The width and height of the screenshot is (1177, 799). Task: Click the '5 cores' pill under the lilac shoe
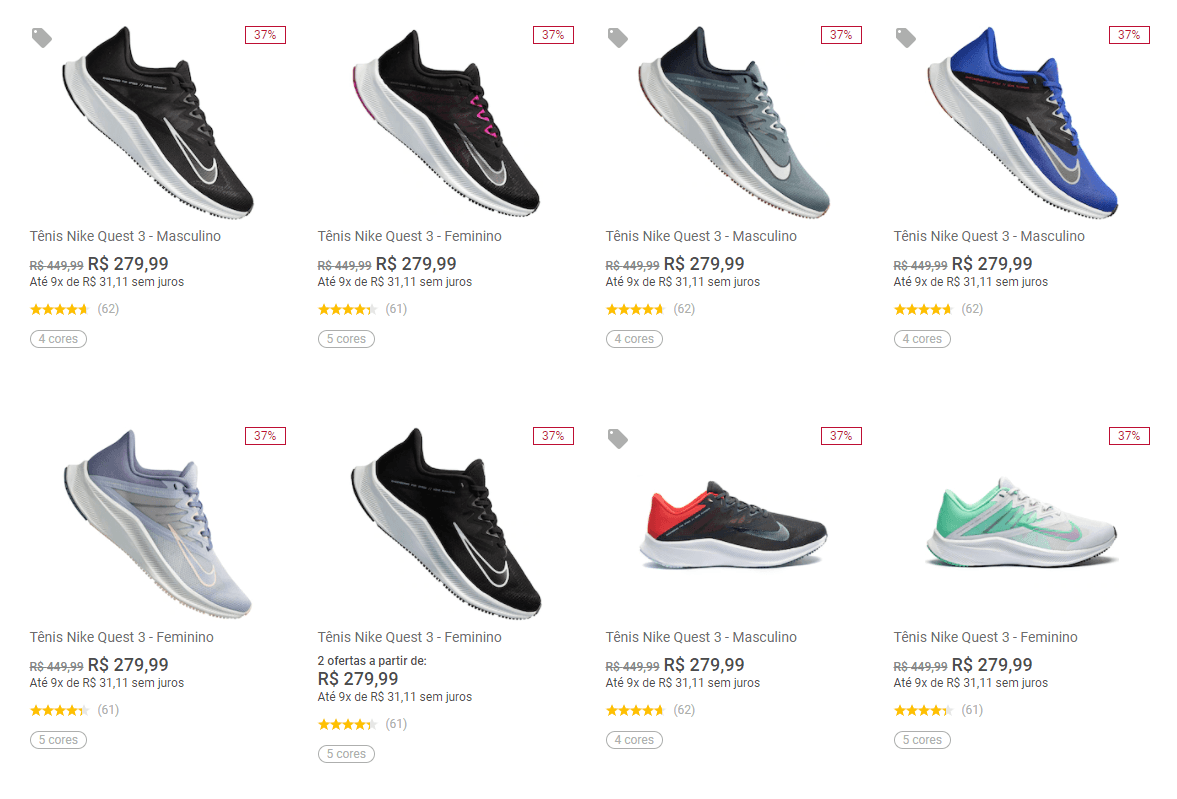click(58, 740)
